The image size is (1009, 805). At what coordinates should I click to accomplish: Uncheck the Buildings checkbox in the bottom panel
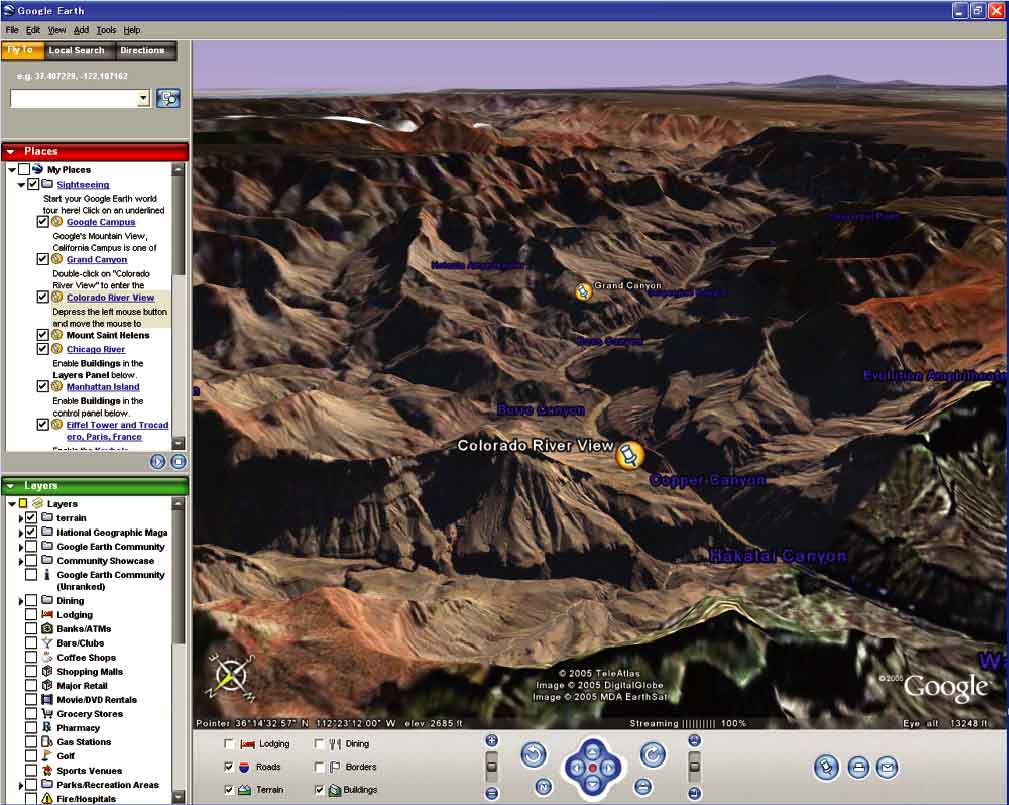[319, 790]
